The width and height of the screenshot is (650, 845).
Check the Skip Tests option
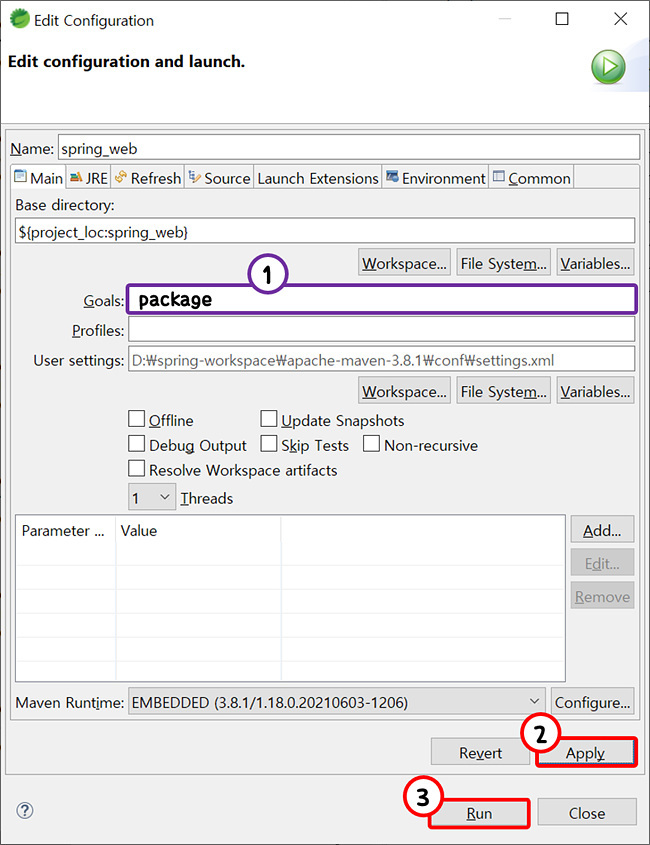coord(268,444)
